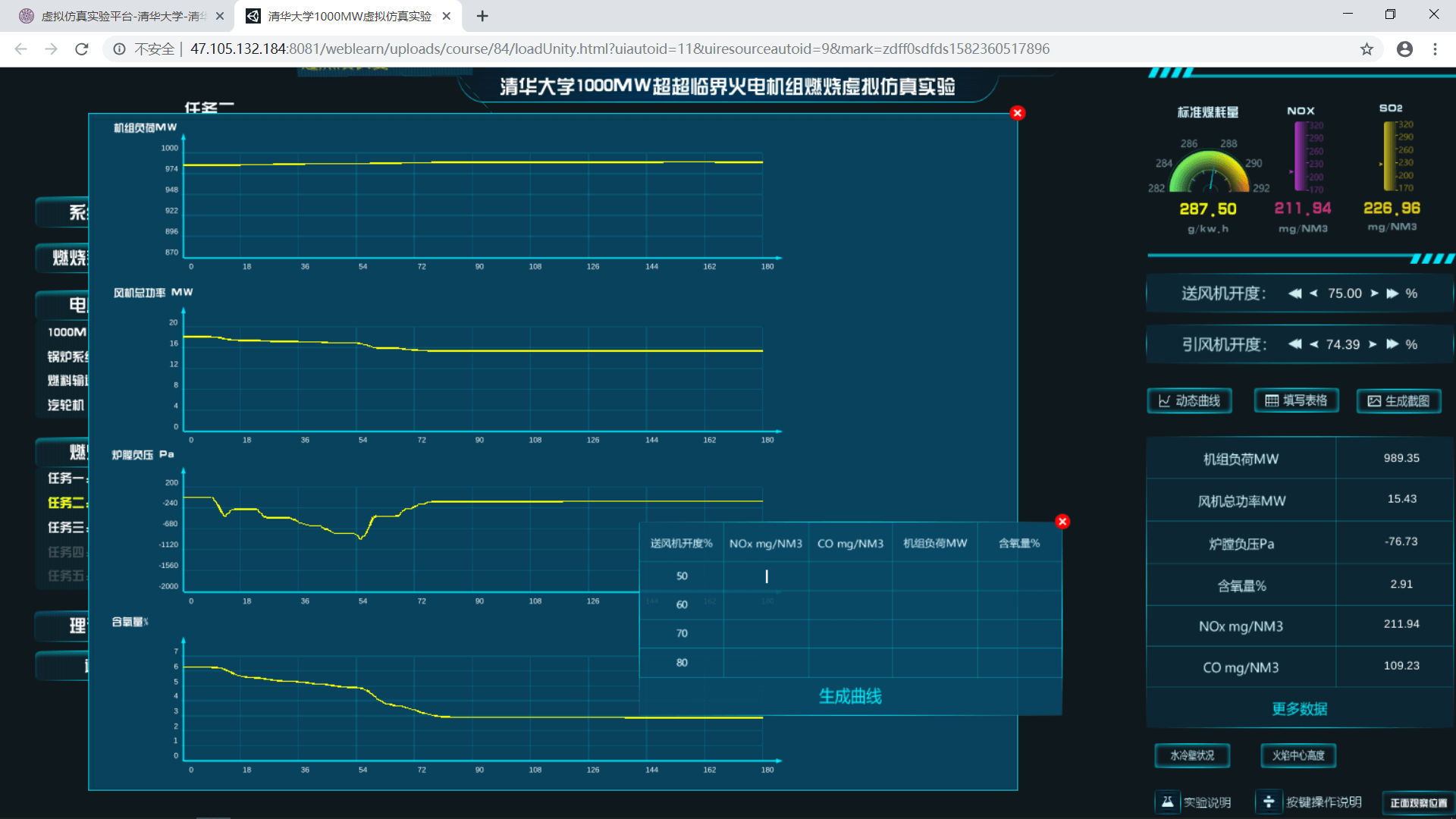Open 填写表格 fill table button

pos(1296,400)
